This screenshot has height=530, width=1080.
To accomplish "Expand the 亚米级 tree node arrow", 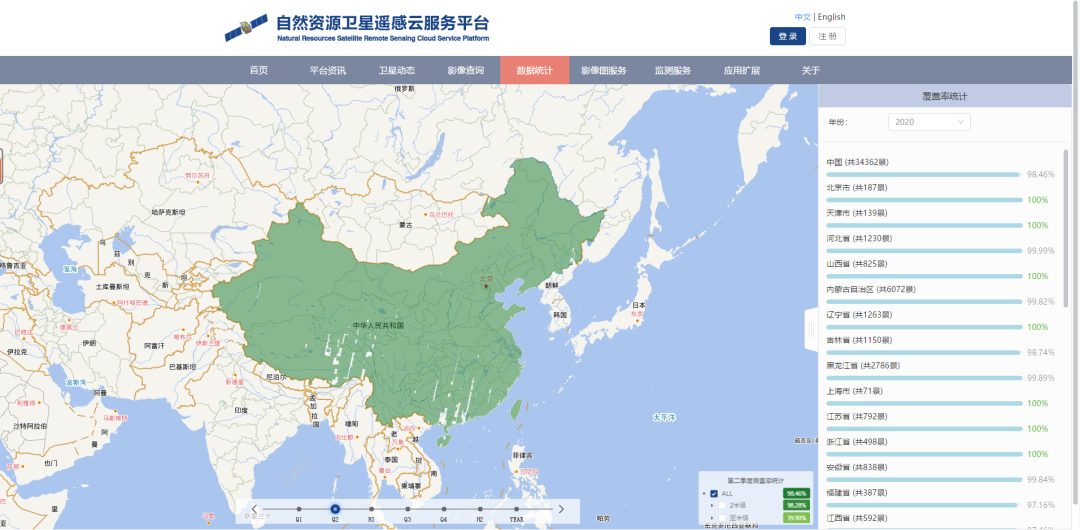I will point(712,518).
